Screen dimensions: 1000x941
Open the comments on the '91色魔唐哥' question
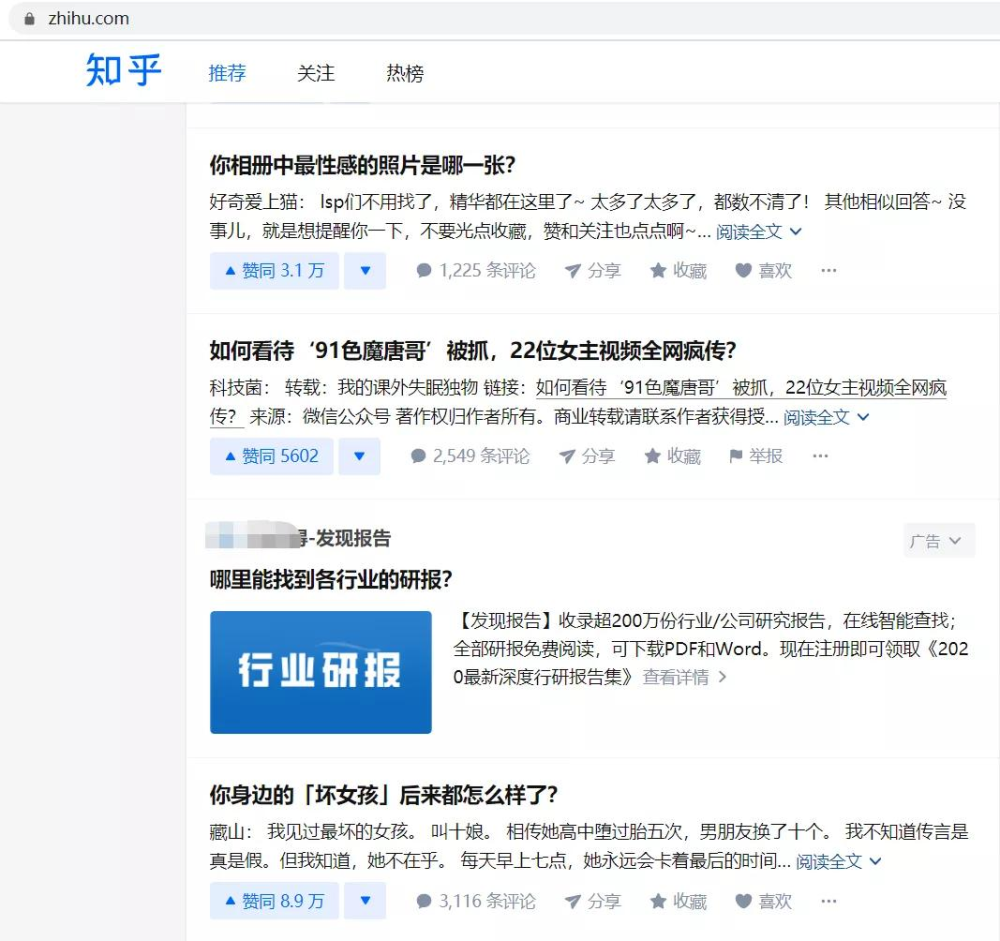[x=472, y=455]
